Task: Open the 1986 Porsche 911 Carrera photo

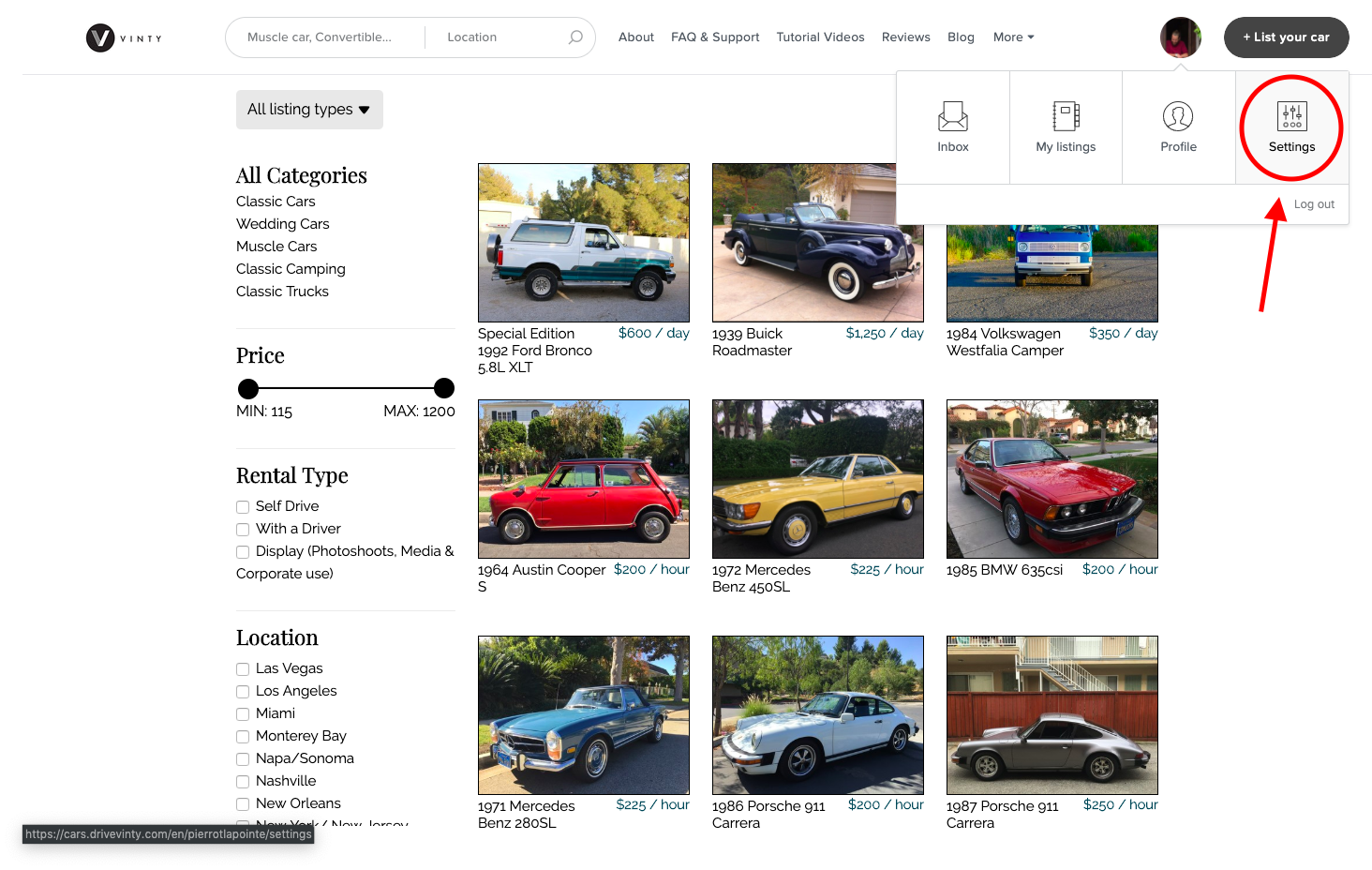Action: (x=818, y=715)
